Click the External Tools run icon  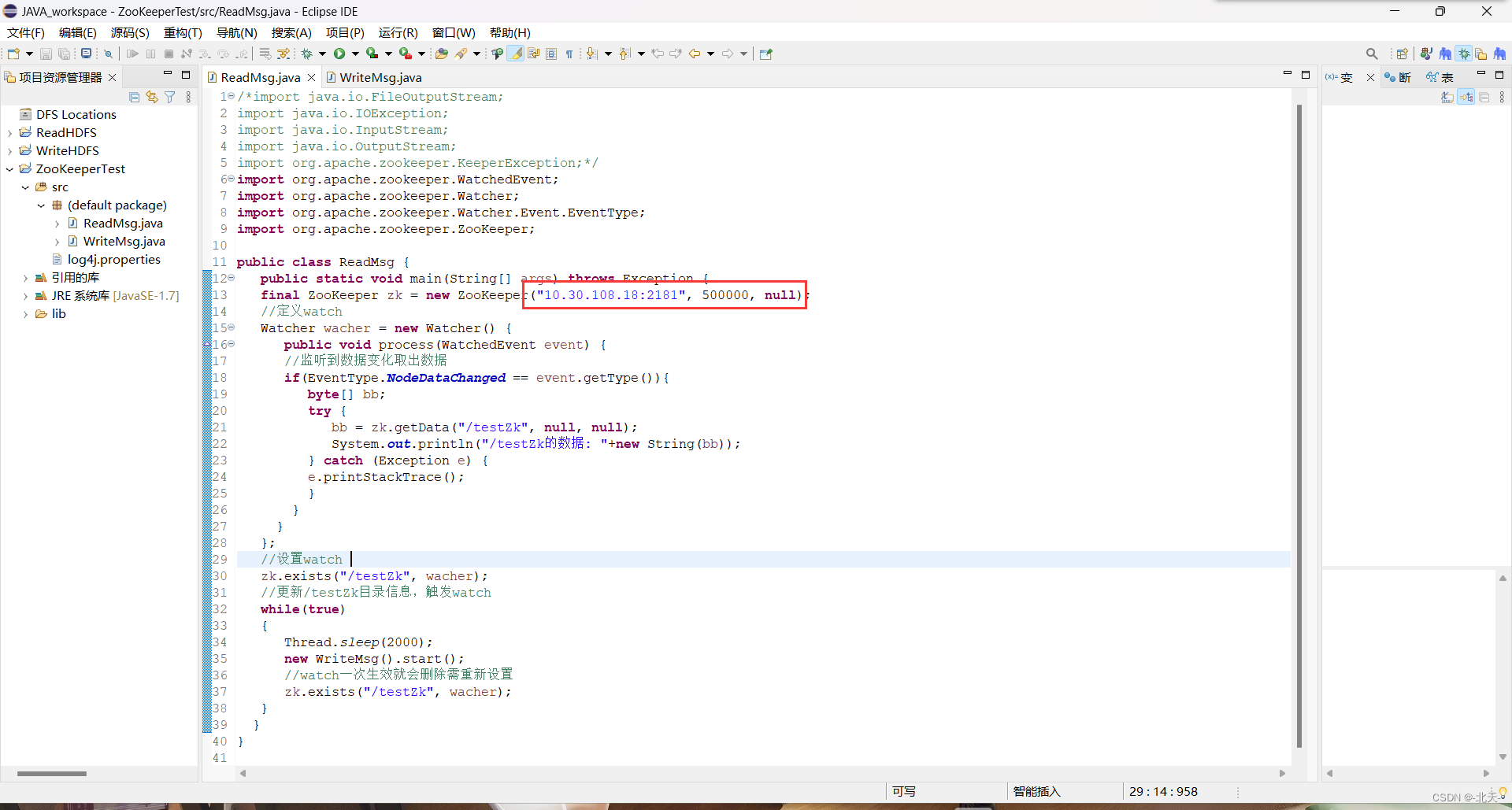pyautogui.click(x=405, y=54)
